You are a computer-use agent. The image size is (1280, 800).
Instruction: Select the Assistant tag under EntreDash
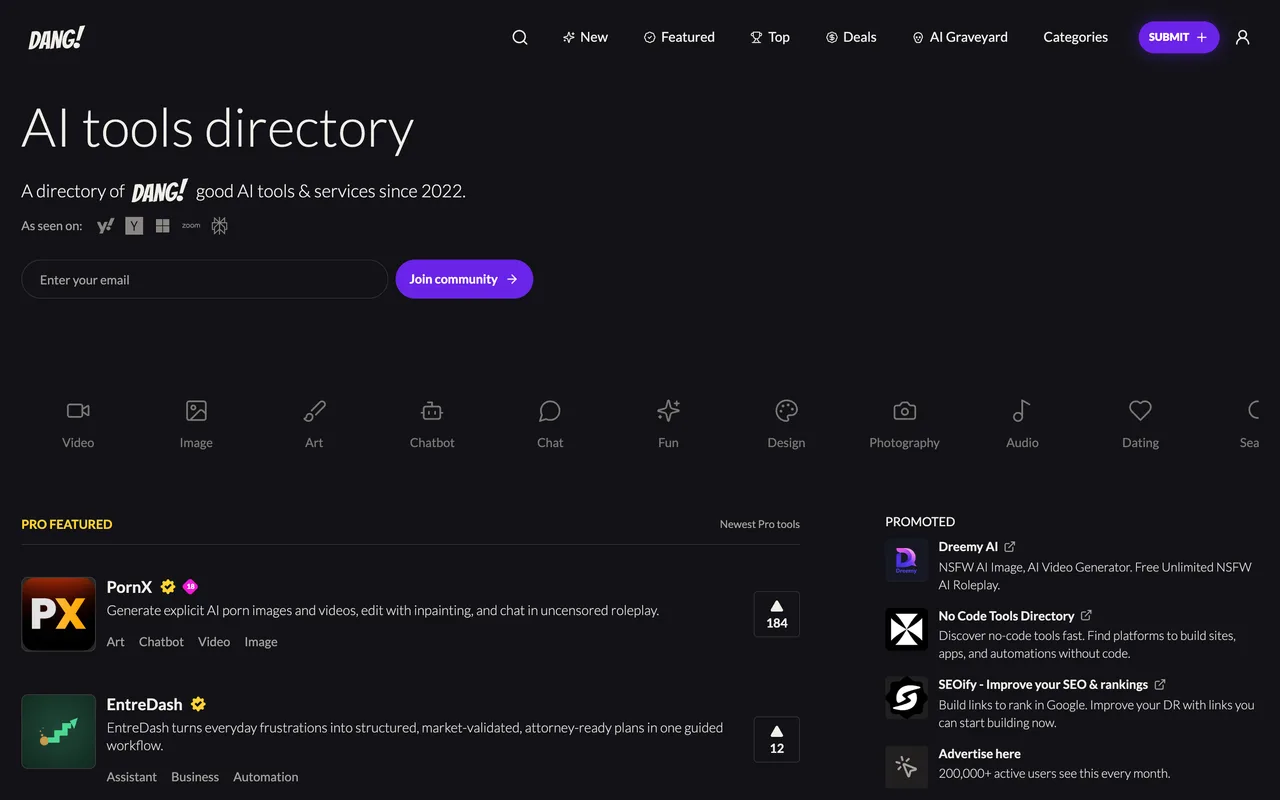click(132, 777)
